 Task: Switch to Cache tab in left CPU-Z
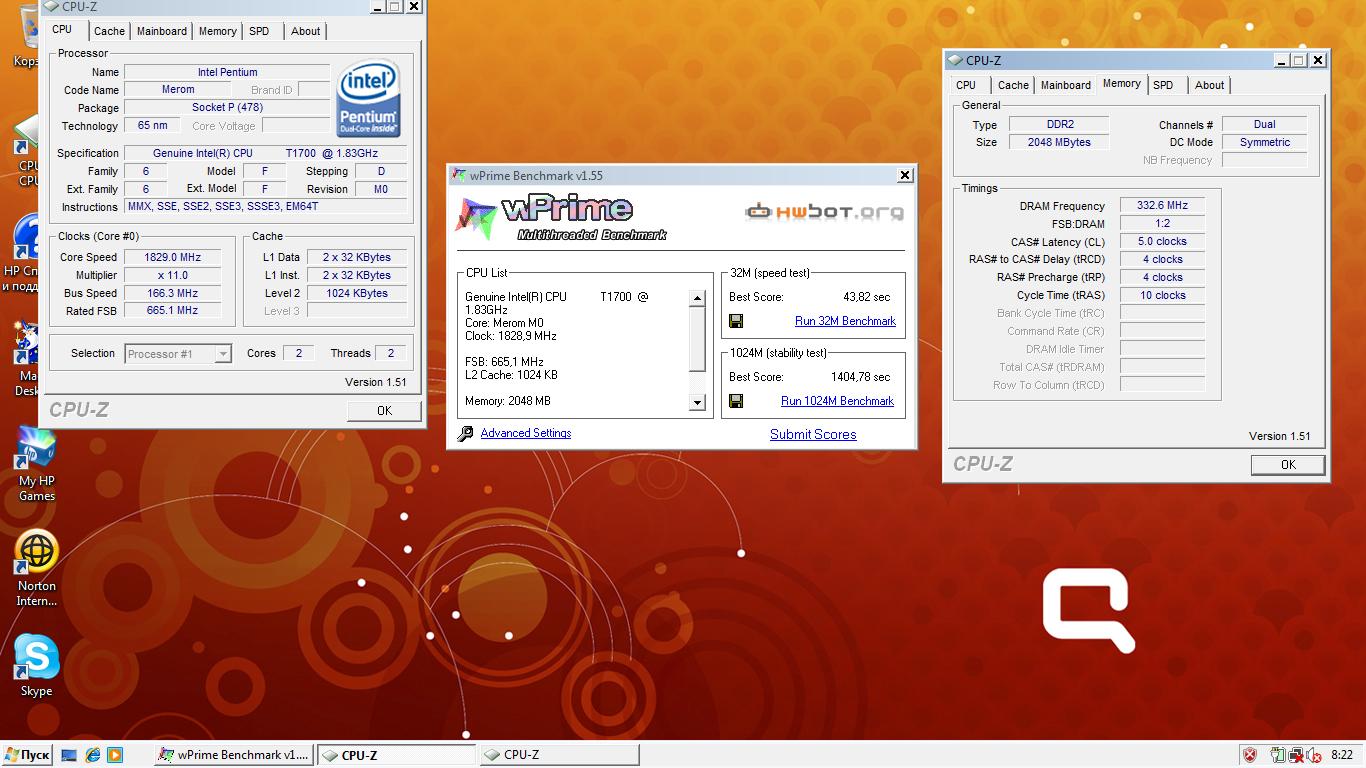coord(109,31)
